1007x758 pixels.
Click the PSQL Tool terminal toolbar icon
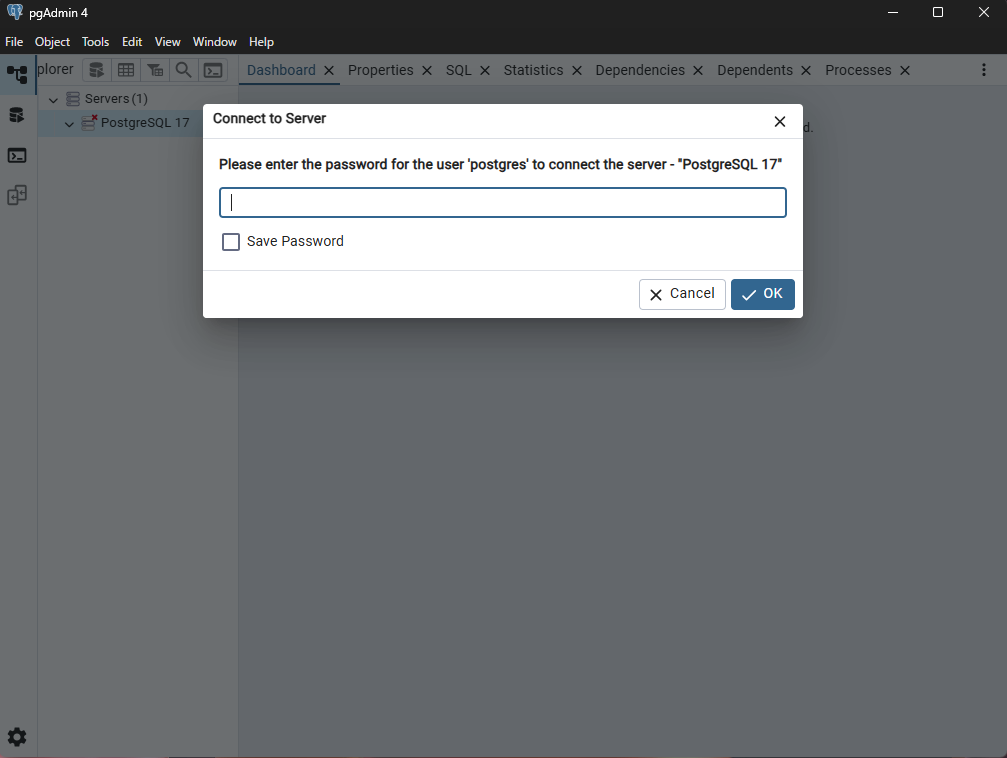click(x=213, y=70)
